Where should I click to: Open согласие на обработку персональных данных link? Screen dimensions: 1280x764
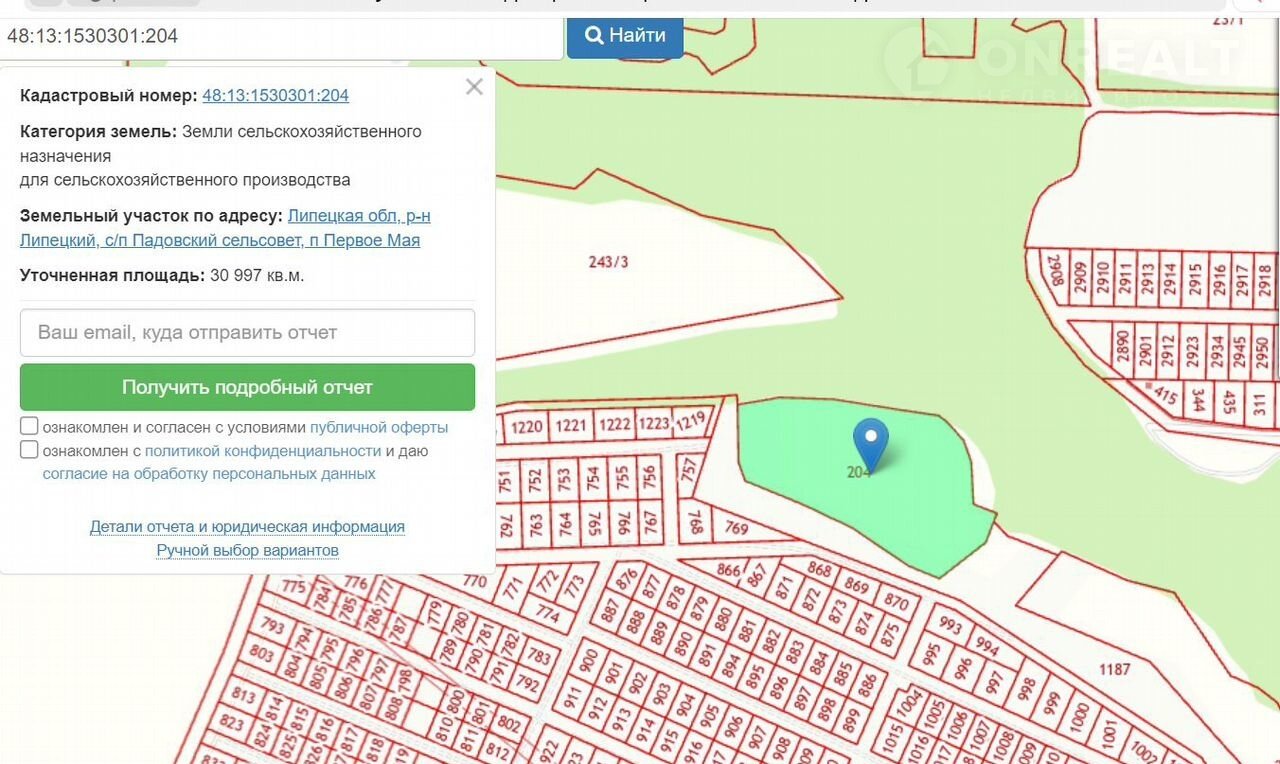pyautogui.click(x=209, y=474)
